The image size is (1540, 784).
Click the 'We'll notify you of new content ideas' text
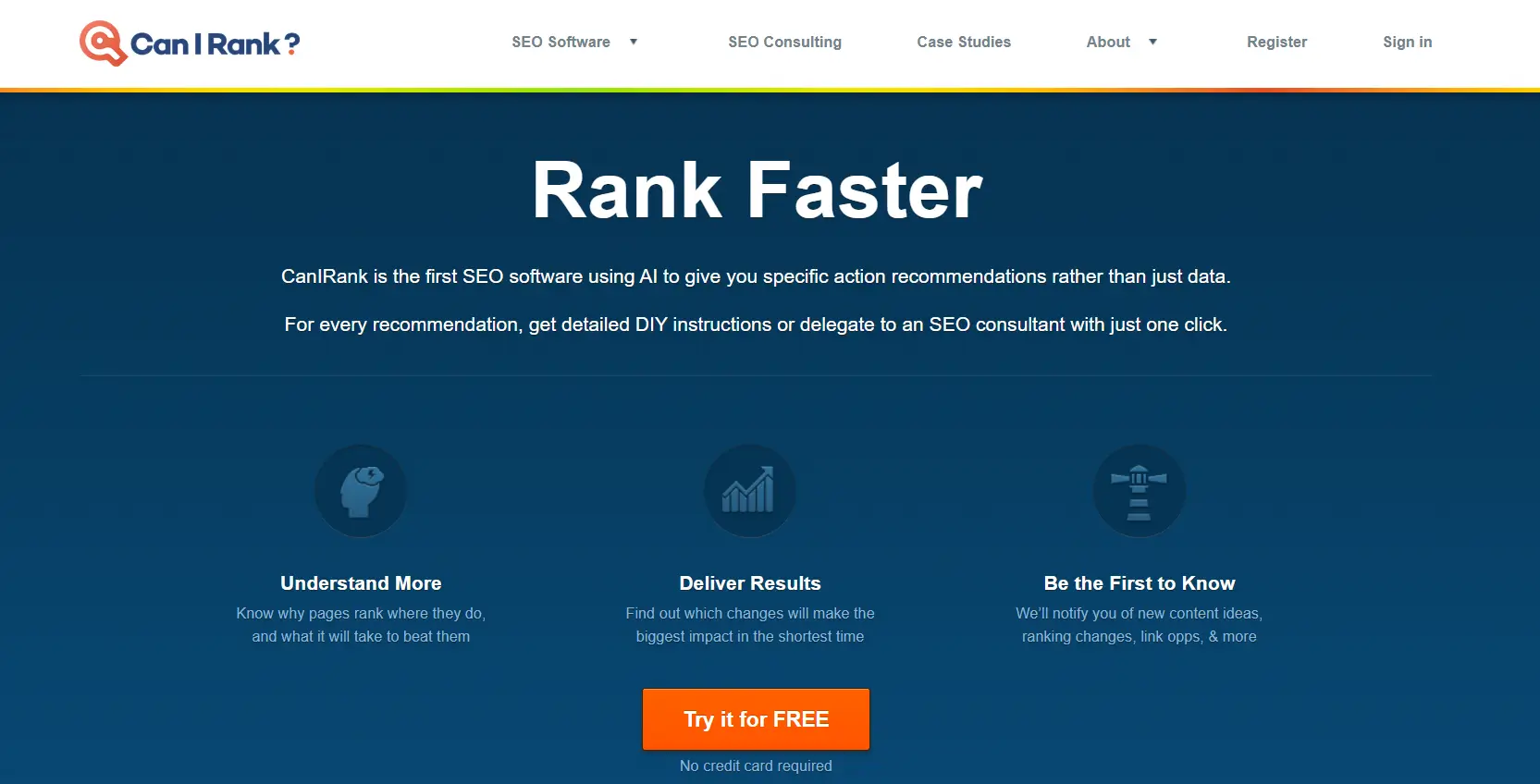[x=1140, y=613]
